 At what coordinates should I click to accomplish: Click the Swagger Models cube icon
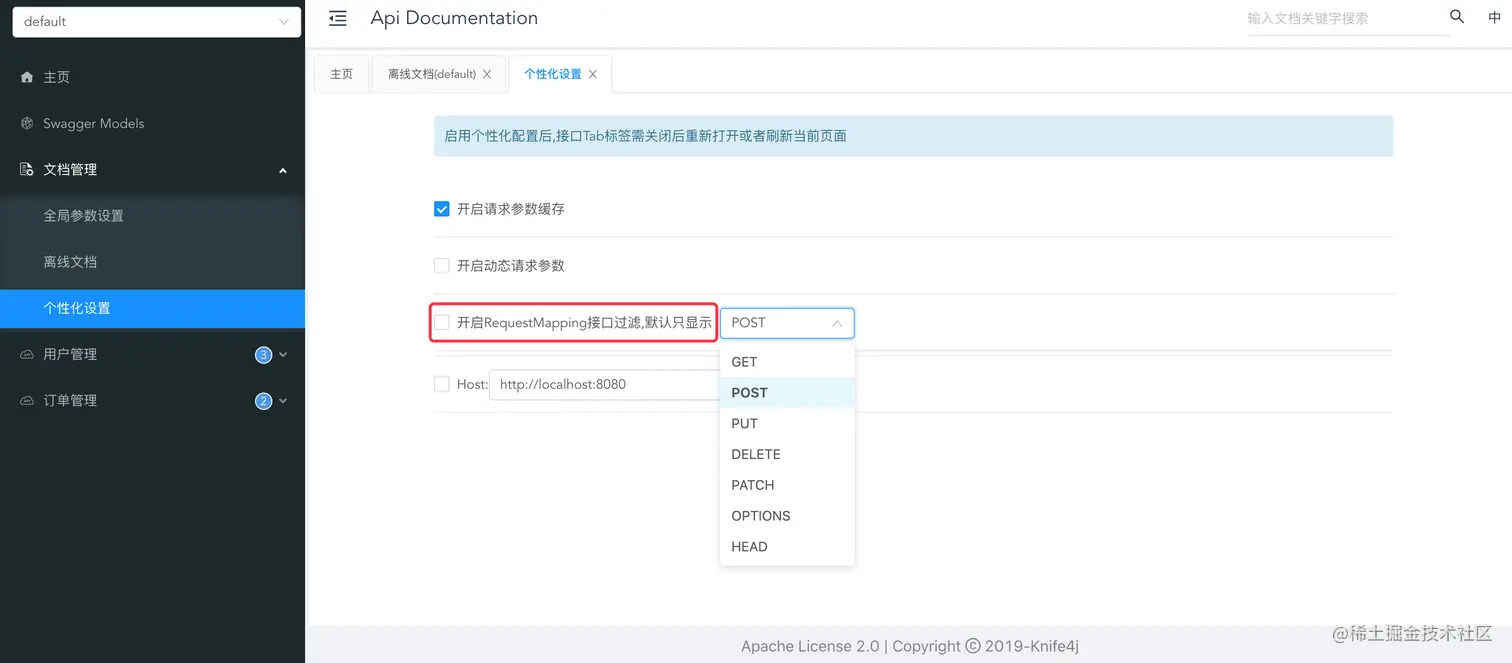click(27, 123)
